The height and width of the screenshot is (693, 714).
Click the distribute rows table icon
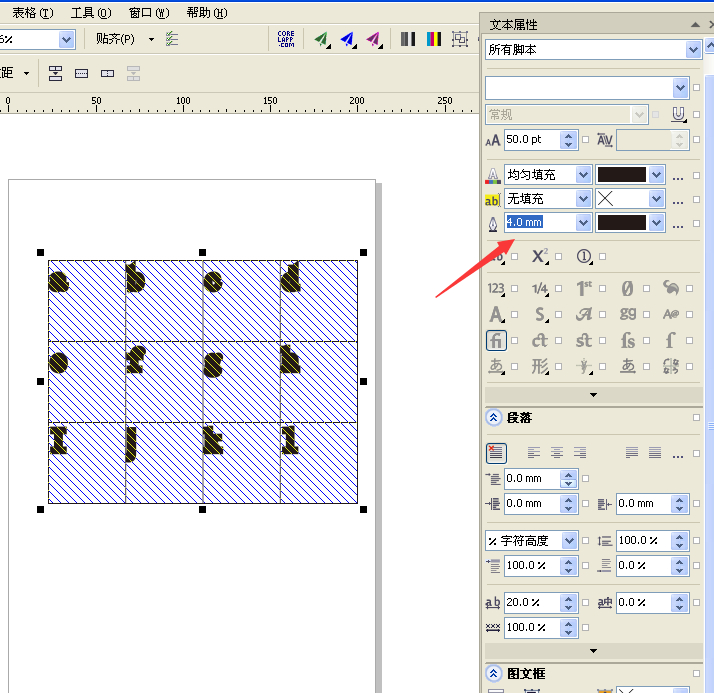click(x=55, y=73)
